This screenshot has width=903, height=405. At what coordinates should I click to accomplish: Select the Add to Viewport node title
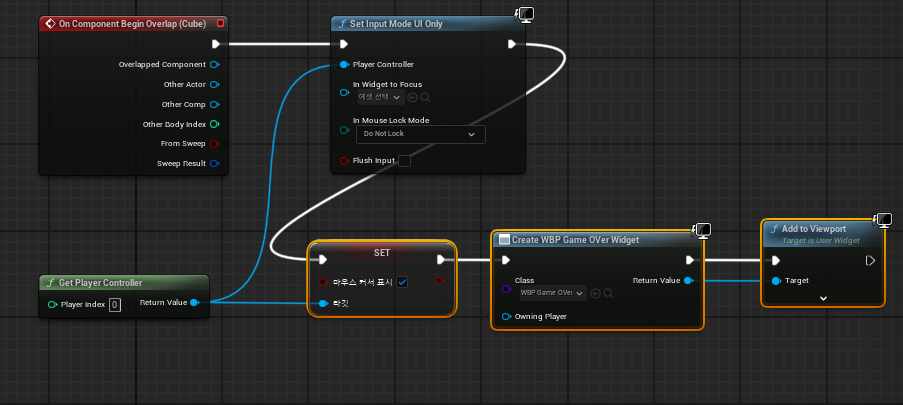[x=814, y=229]
